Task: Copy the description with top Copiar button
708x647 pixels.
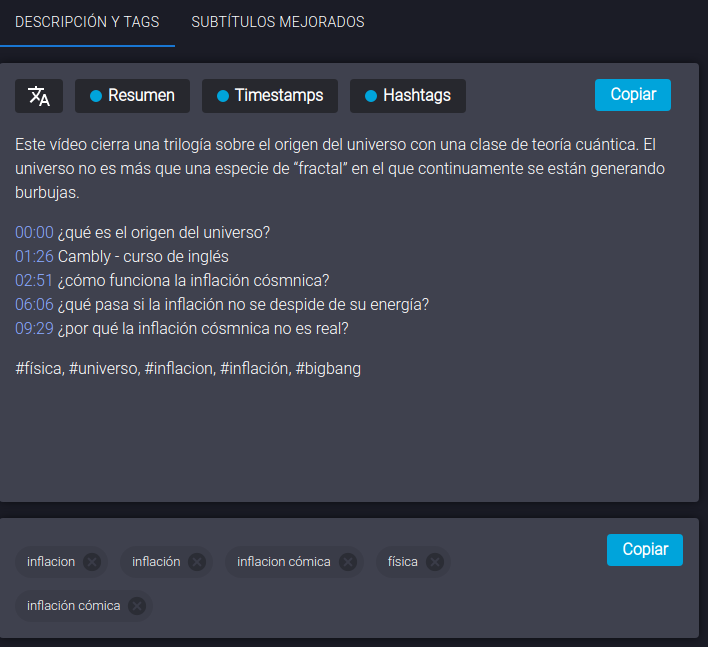Action: [x=633, y=95]
